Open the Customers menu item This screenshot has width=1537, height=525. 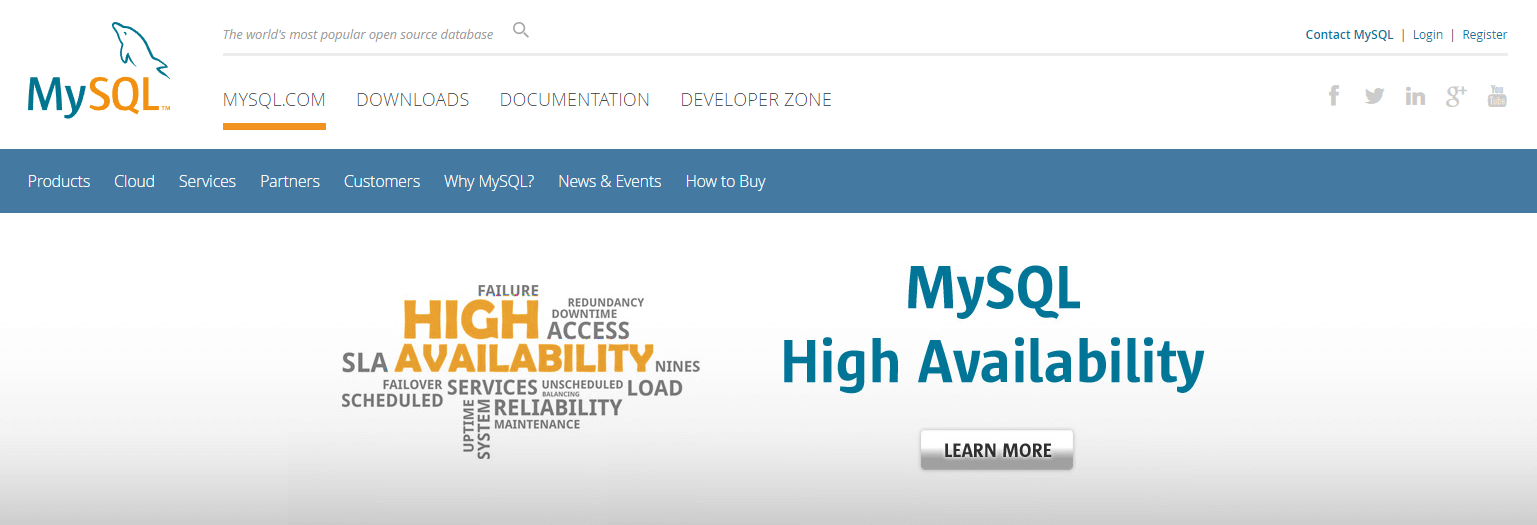coord(382,181)
